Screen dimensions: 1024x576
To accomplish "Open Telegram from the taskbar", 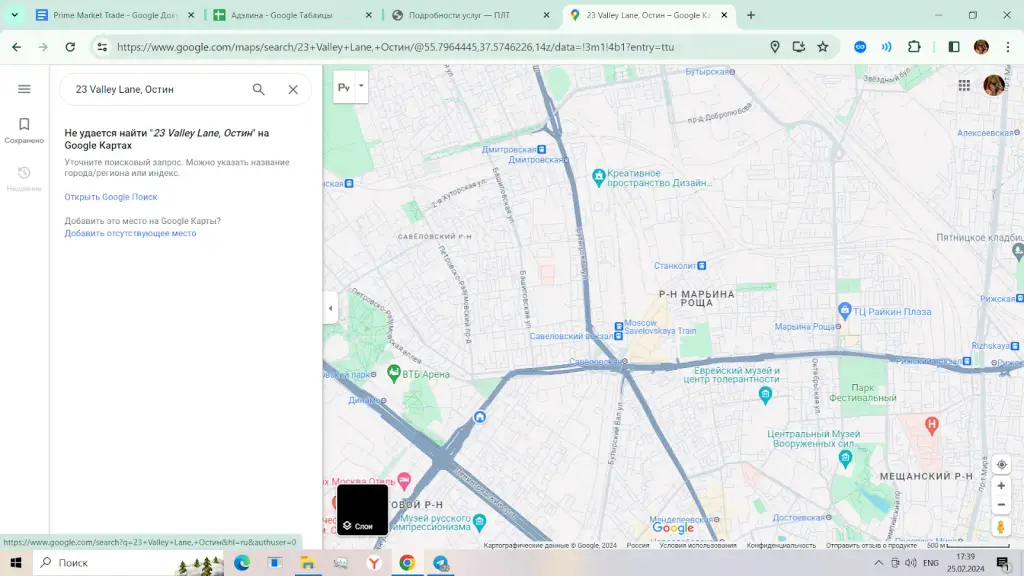I will tap(441, 562).
